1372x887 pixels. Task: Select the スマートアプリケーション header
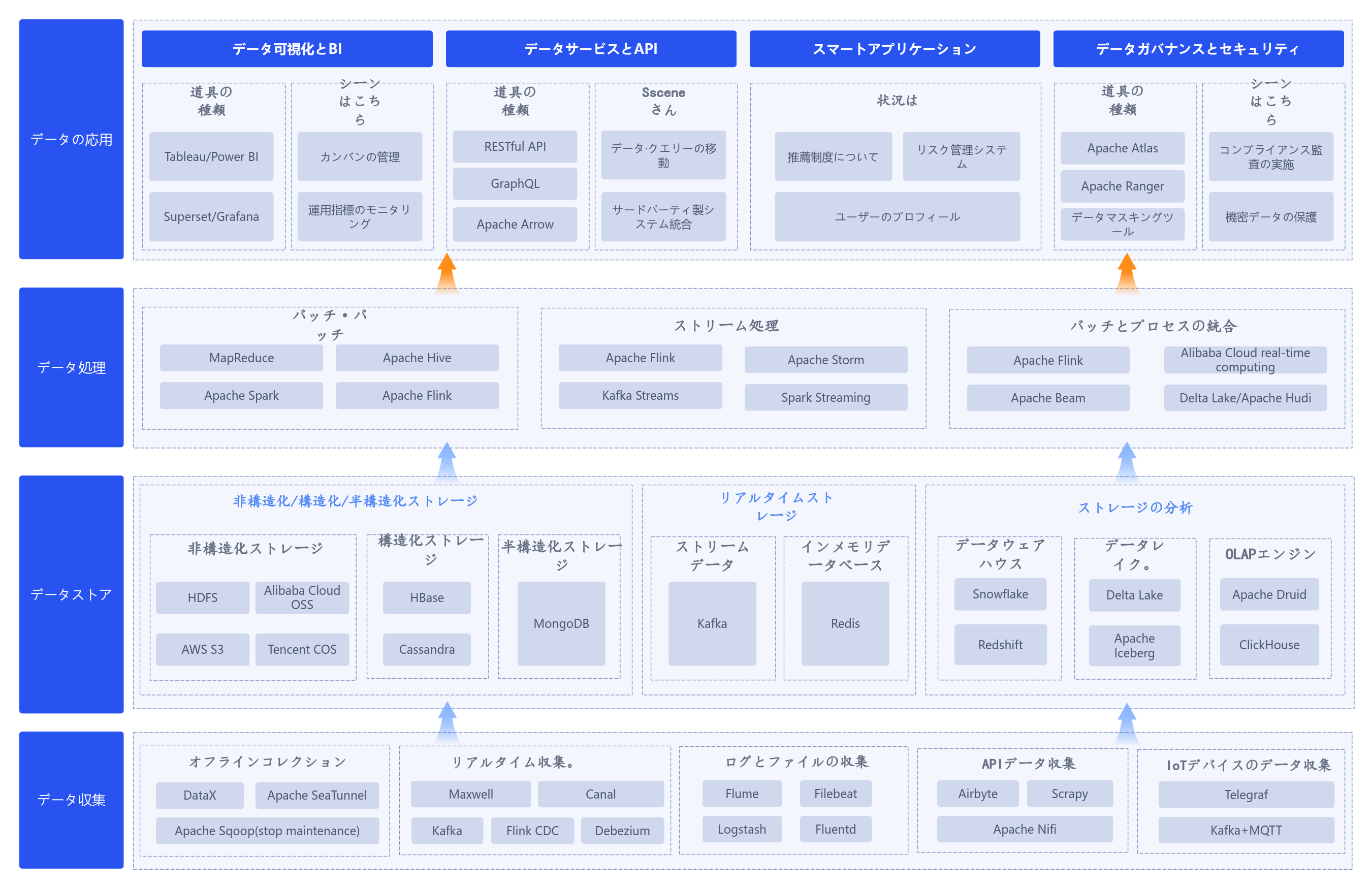(894, 49)
